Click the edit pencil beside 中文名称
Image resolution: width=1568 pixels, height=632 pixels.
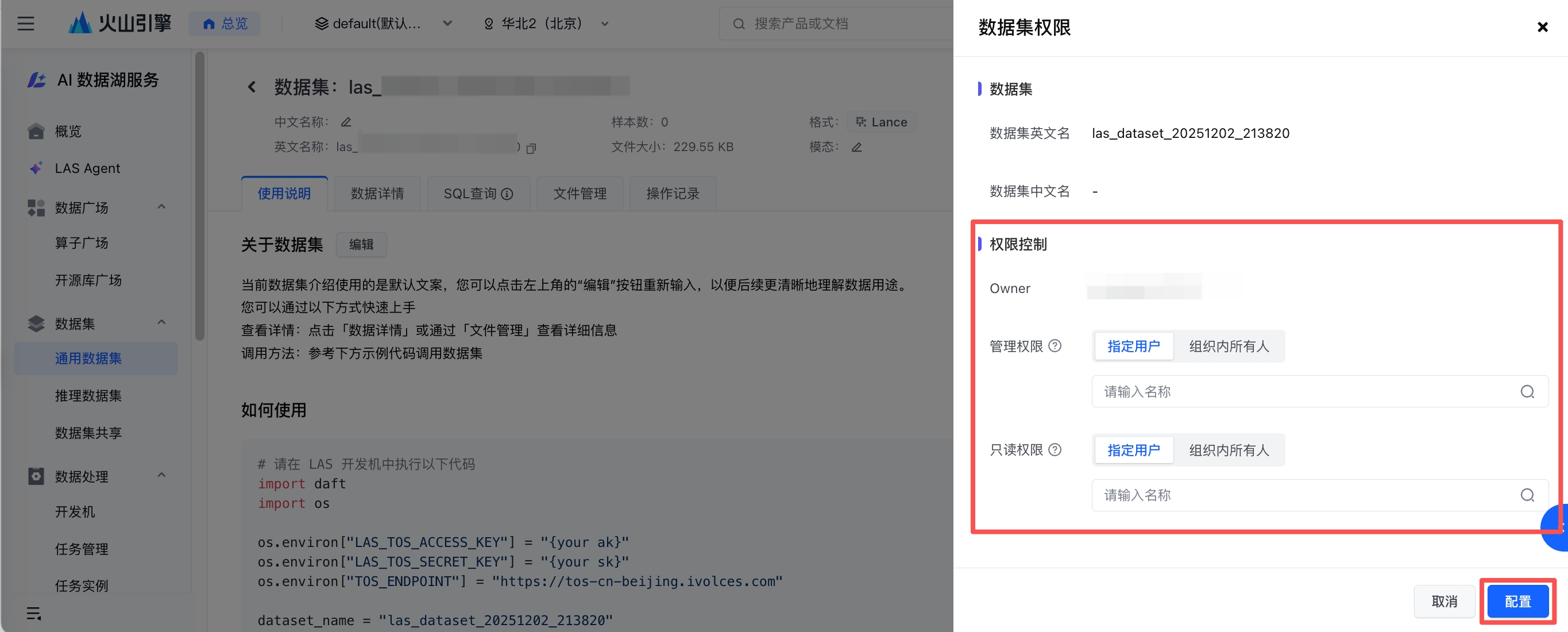pyautogui.click(x=346, y=122)
